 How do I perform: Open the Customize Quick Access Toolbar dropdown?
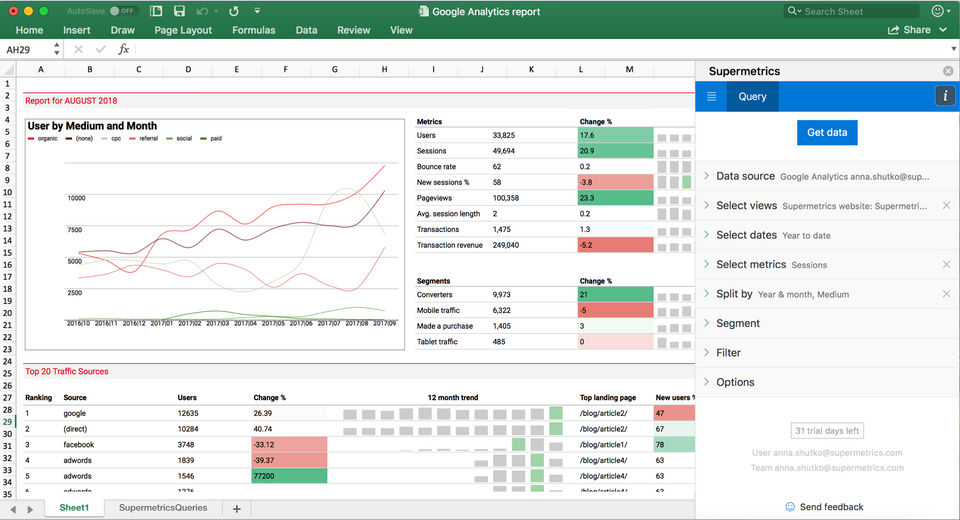(x=257, y=11)
